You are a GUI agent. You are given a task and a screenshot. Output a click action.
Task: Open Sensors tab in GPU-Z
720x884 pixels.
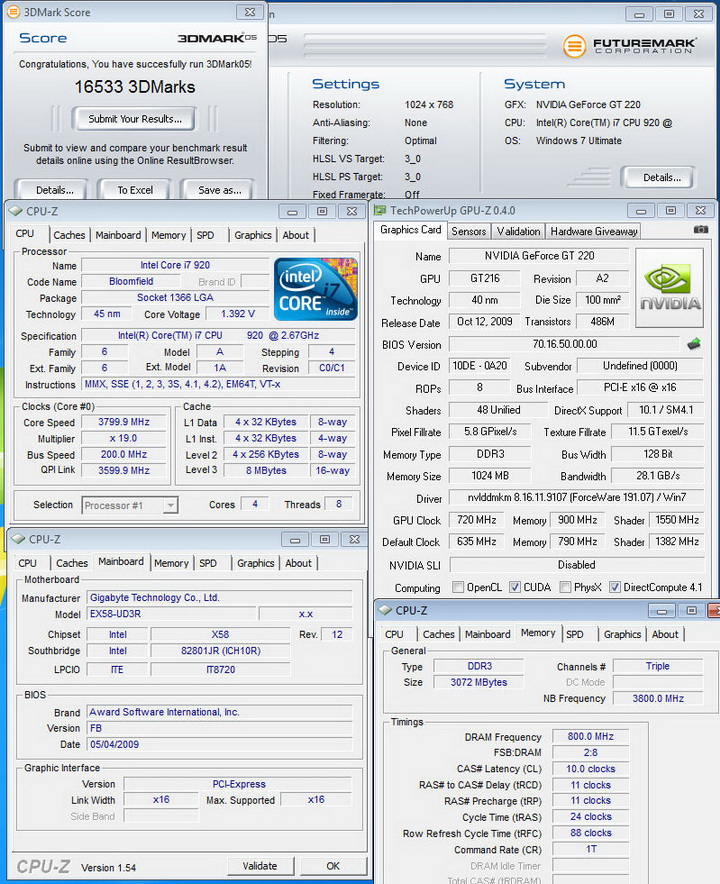click(469, 231)
